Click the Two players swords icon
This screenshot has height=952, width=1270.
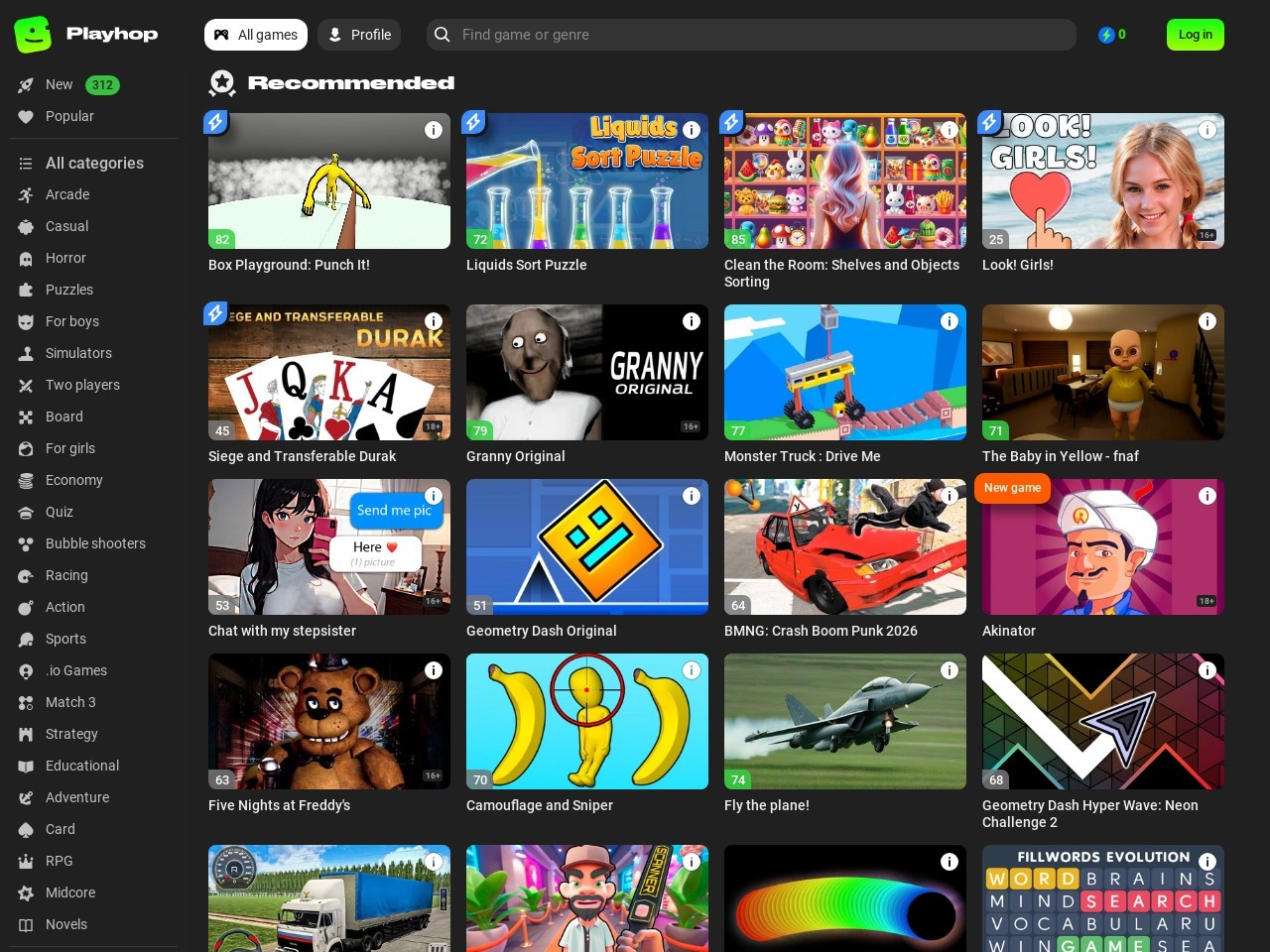point(26,386)
